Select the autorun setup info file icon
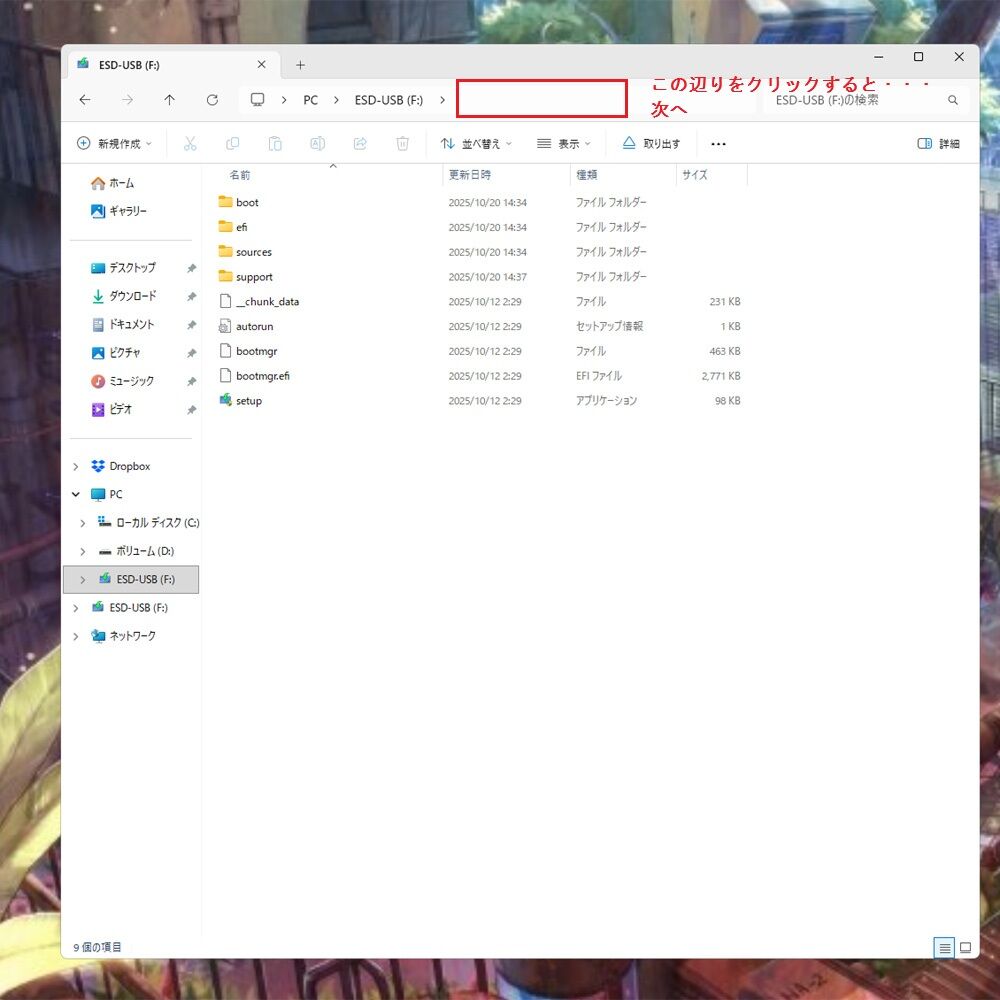Screen dimensions: 1000x1000 [224, 326]
